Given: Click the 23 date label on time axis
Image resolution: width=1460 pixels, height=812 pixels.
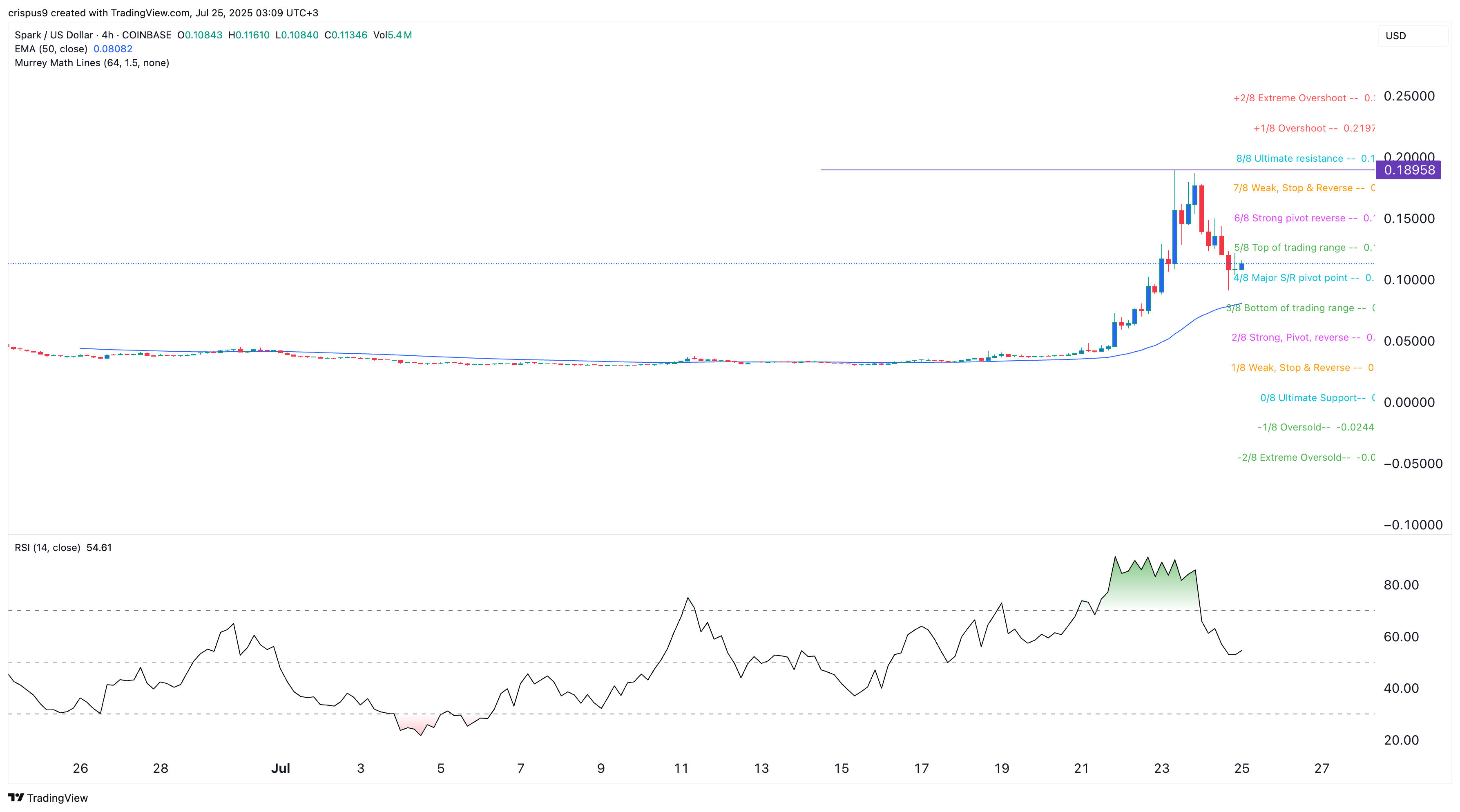Looking at the screenshot, I should [1161, 768].
